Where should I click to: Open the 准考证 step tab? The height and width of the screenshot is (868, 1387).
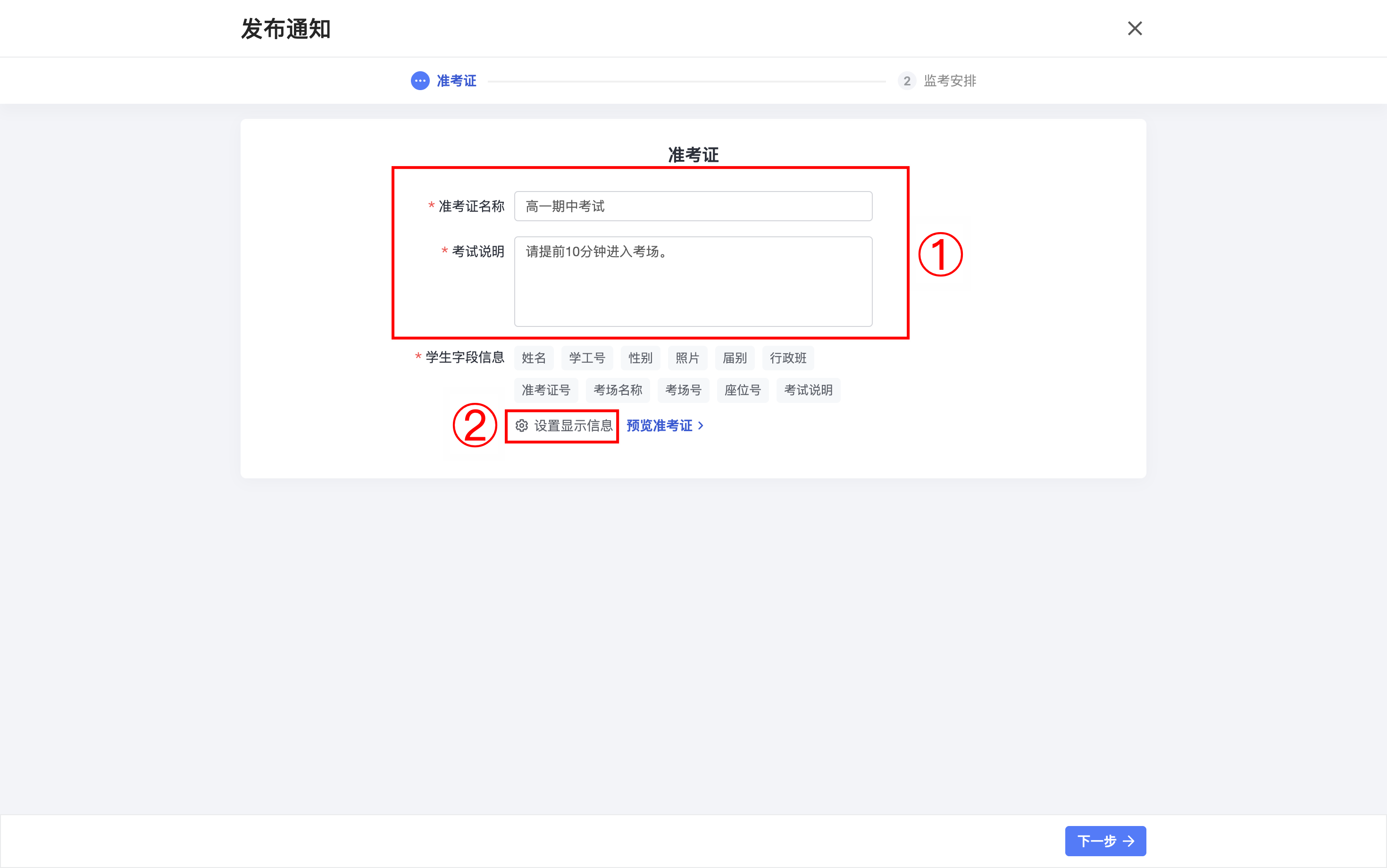[x=444, y=81]
